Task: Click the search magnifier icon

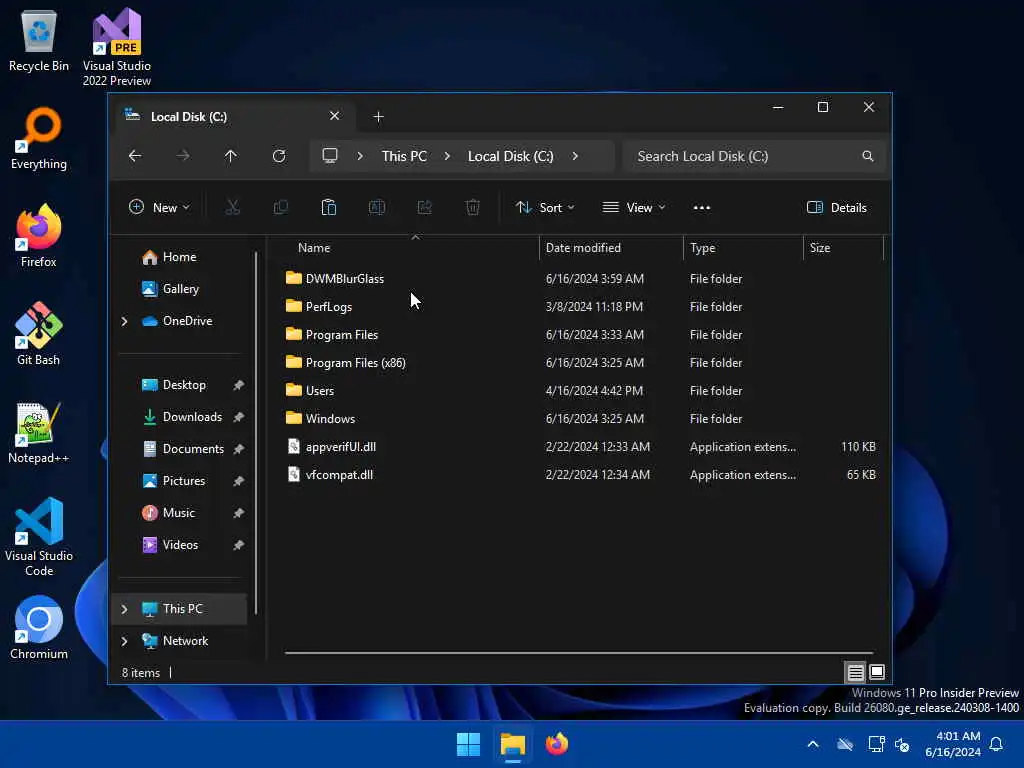Action: pyautogui.click(x=867, y=156)
